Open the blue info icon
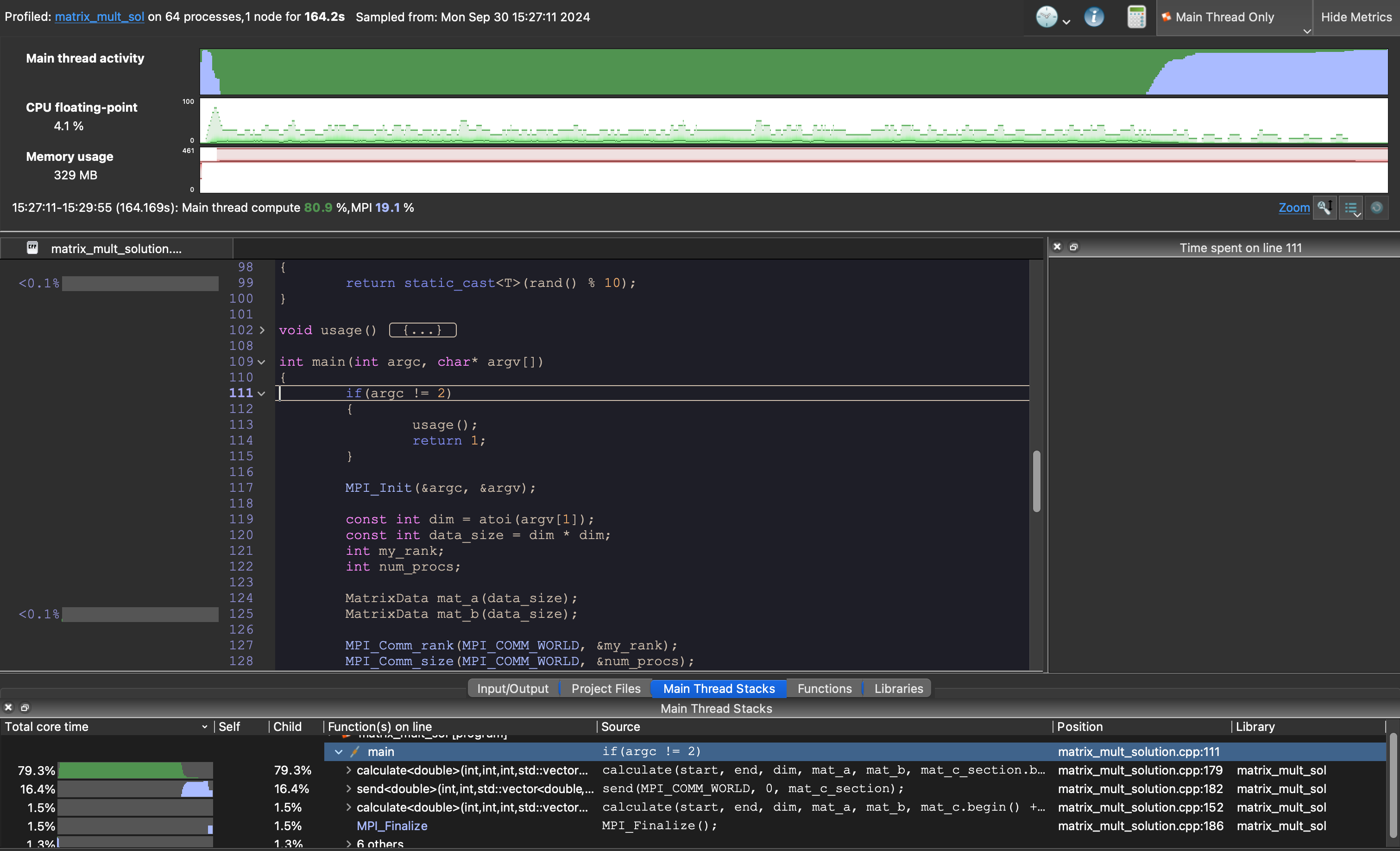Image resolution: width=1400 pixels, height=851 pixels. click(x=1093, y=17)
